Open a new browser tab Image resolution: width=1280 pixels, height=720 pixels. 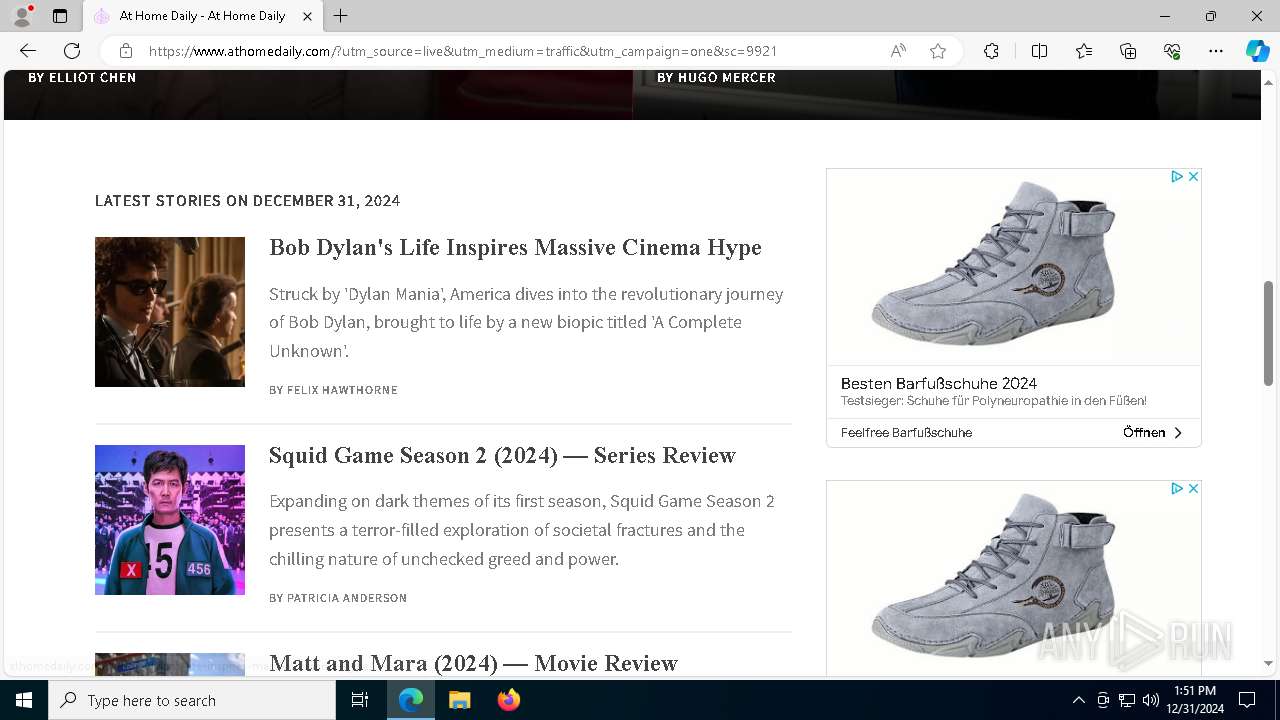pos(341,16)
